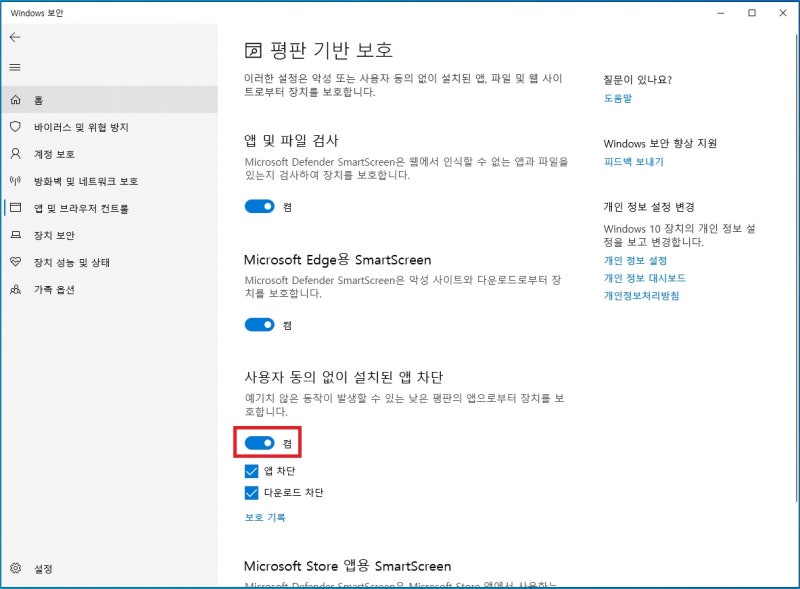The height and width of the screenshot is (589, 800).
Task: Click the 앱 및 파일 검사 heading
Action: tap(291, 140)
